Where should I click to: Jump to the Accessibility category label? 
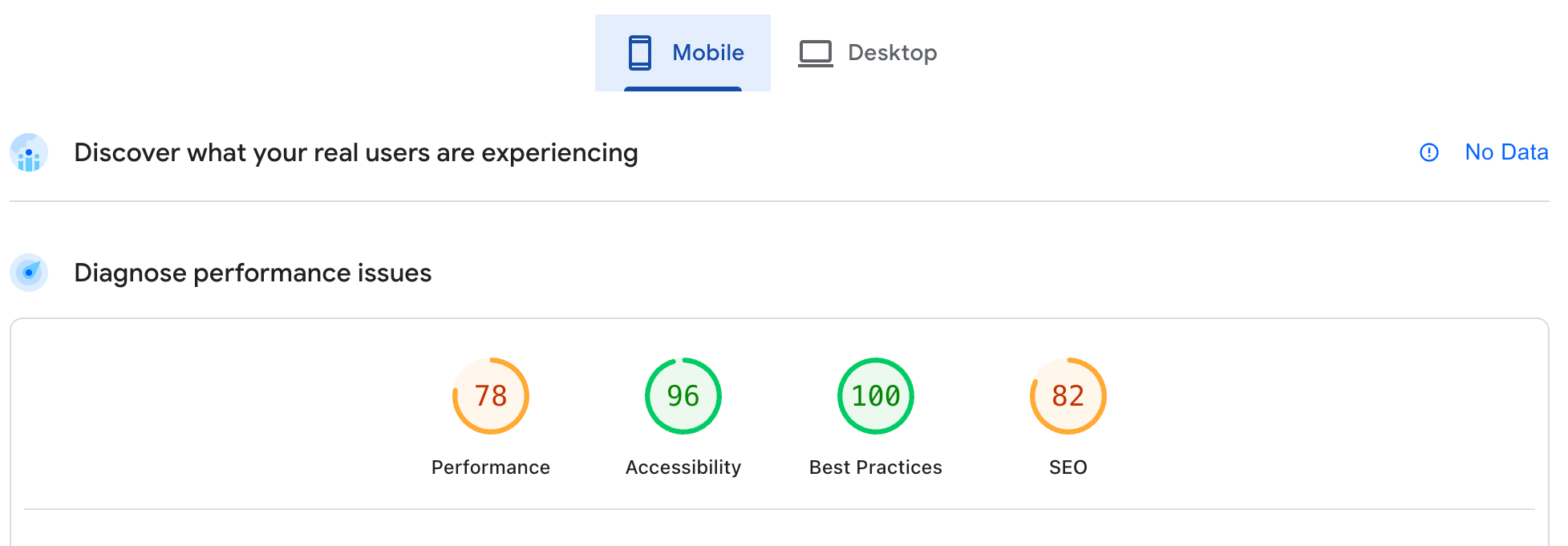[x=683, y=467]
